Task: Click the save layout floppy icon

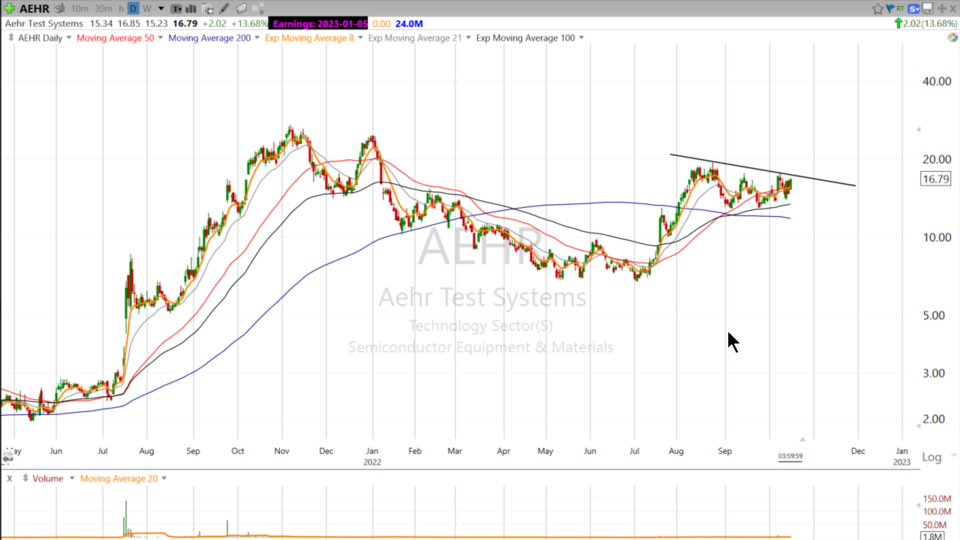Action: point(928,9)
